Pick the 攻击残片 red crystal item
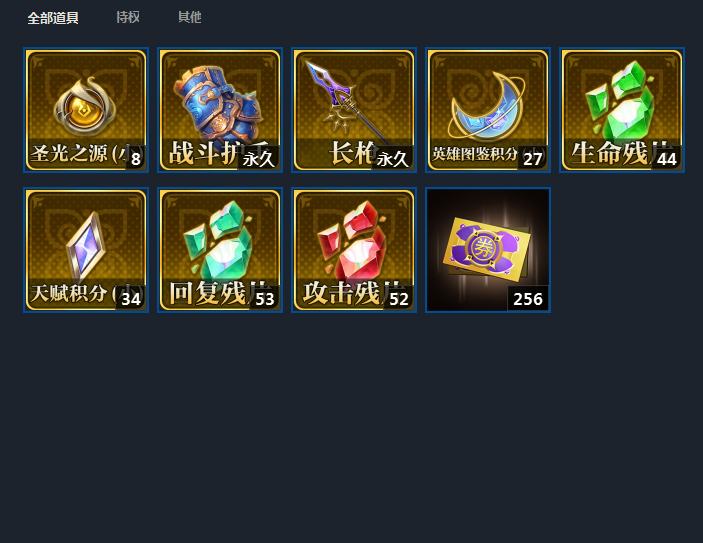Viewport: 703px width, 543px height. pos(354,250)
